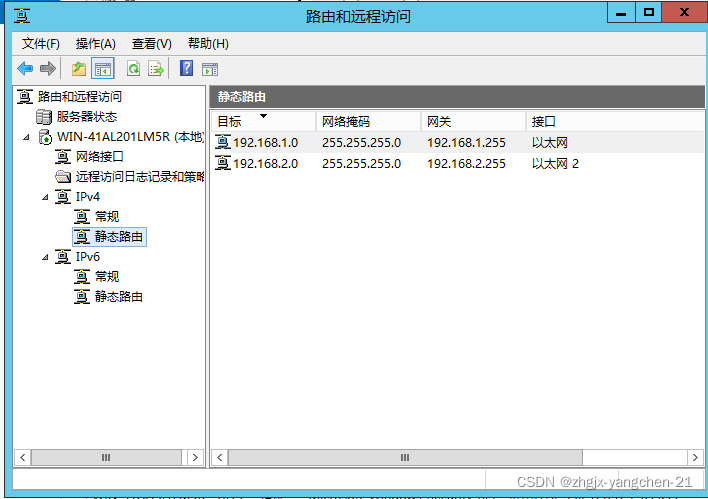Select 网络接口 in the tree
The width and height of the screenshot is (708, 499).
[100, 157]
